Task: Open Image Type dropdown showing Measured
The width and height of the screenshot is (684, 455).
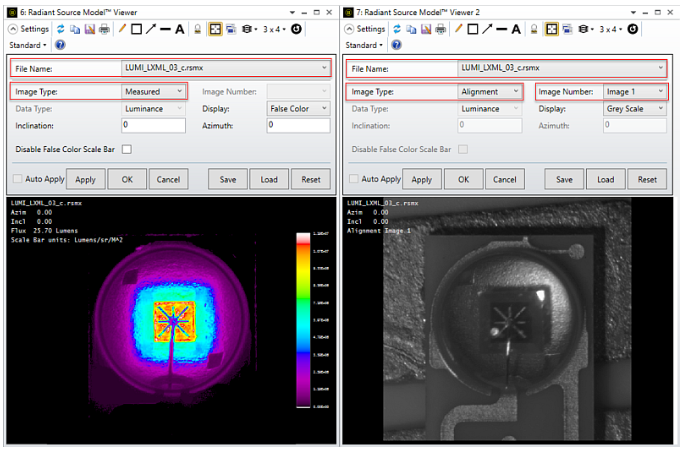Action: pyautogui.click(x=154, y=91)
